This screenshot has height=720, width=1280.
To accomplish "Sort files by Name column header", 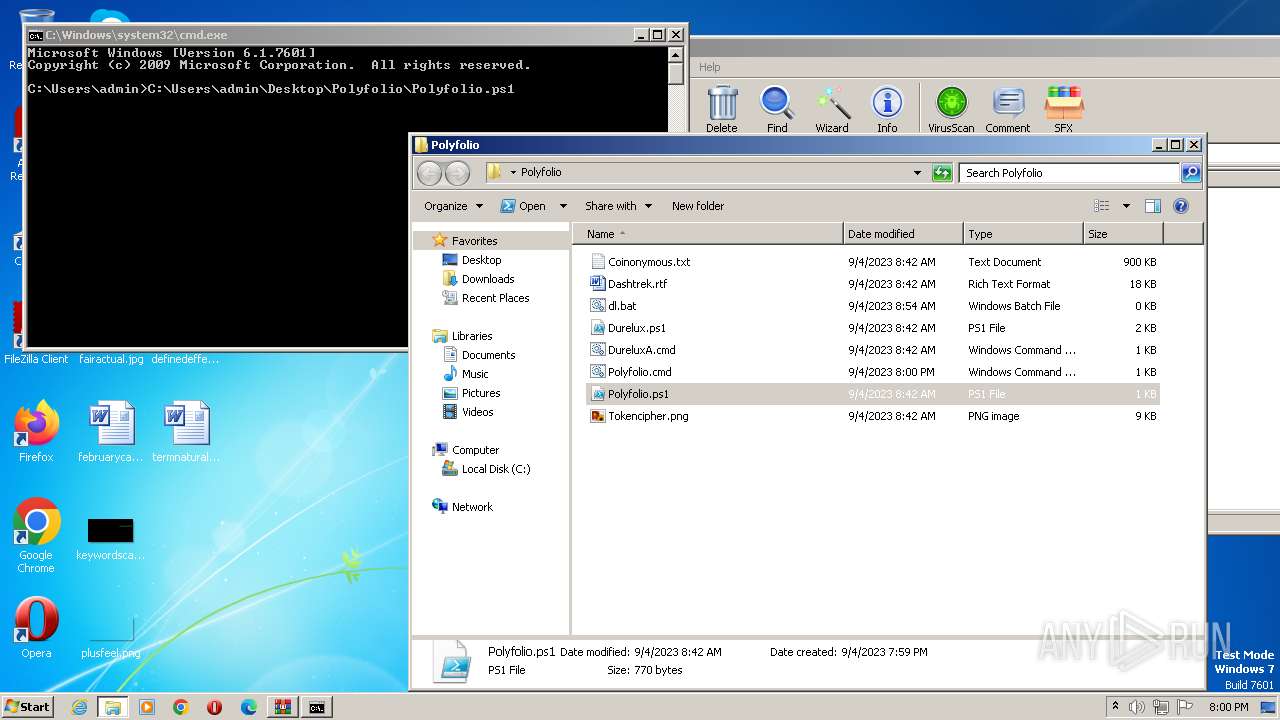I will click(708, 234).
